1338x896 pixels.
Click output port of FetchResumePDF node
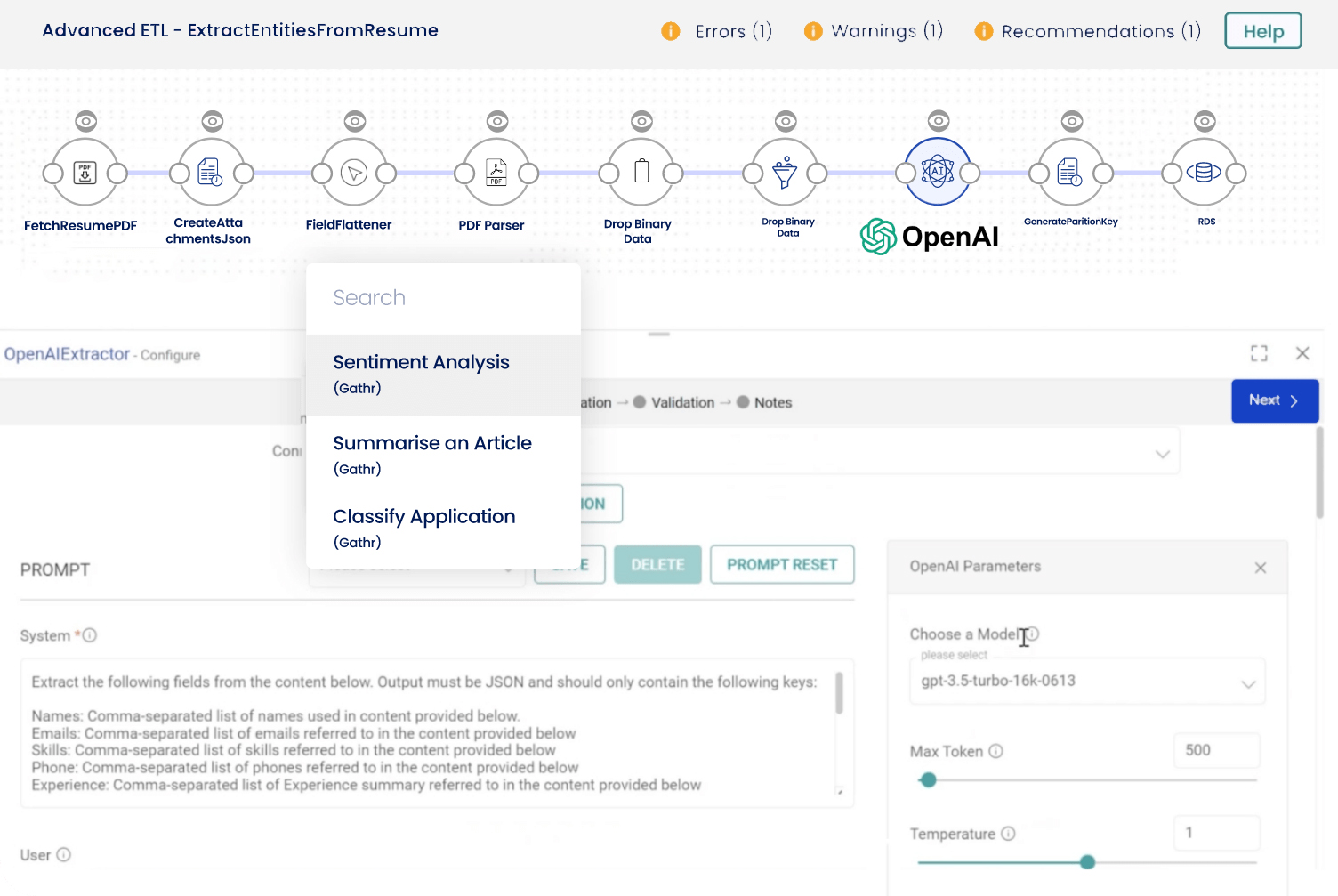(117, 173)
